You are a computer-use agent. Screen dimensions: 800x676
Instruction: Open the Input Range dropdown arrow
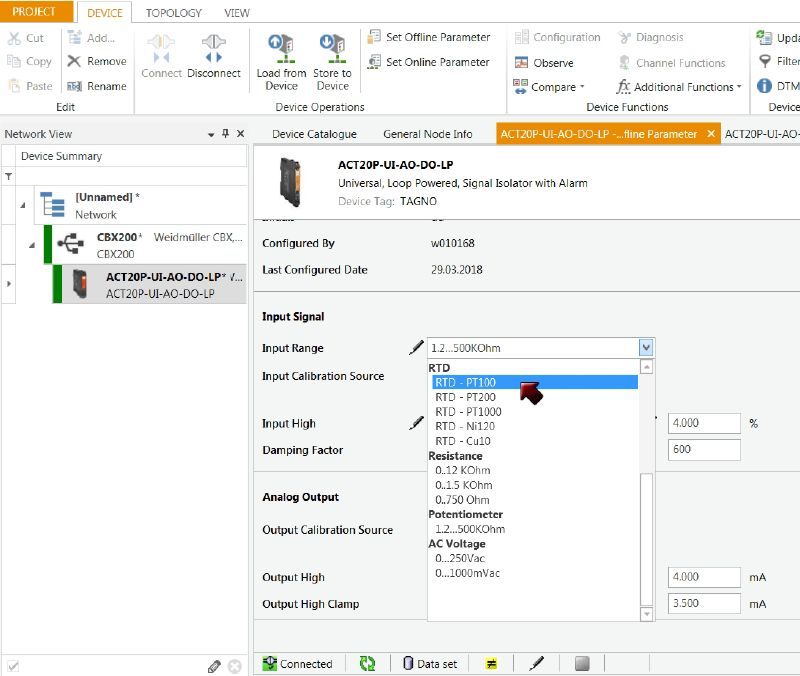(645, 348)
